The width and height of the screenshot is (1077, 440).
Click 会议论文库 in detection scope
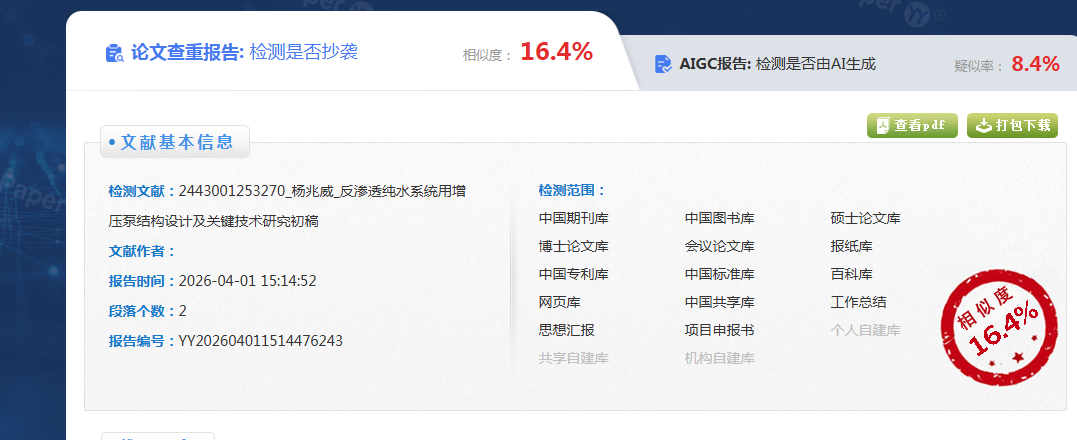coord(719,246)
